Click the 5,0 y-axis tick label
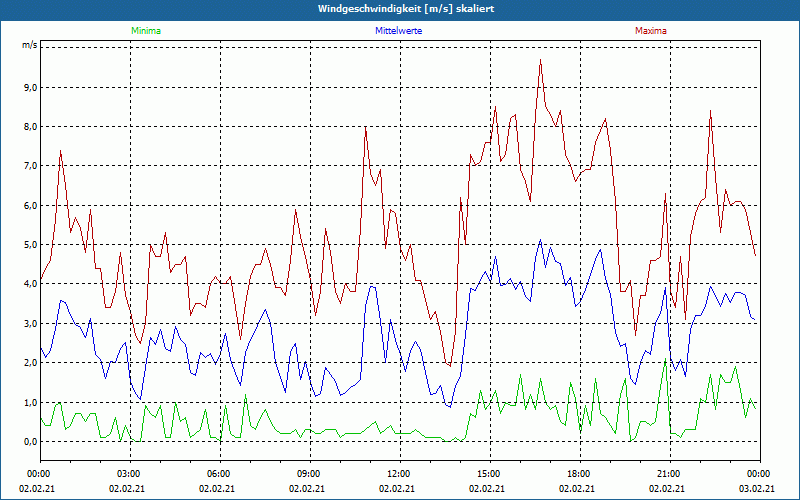This screenshot has height=500, width=800. click(29, 245)
